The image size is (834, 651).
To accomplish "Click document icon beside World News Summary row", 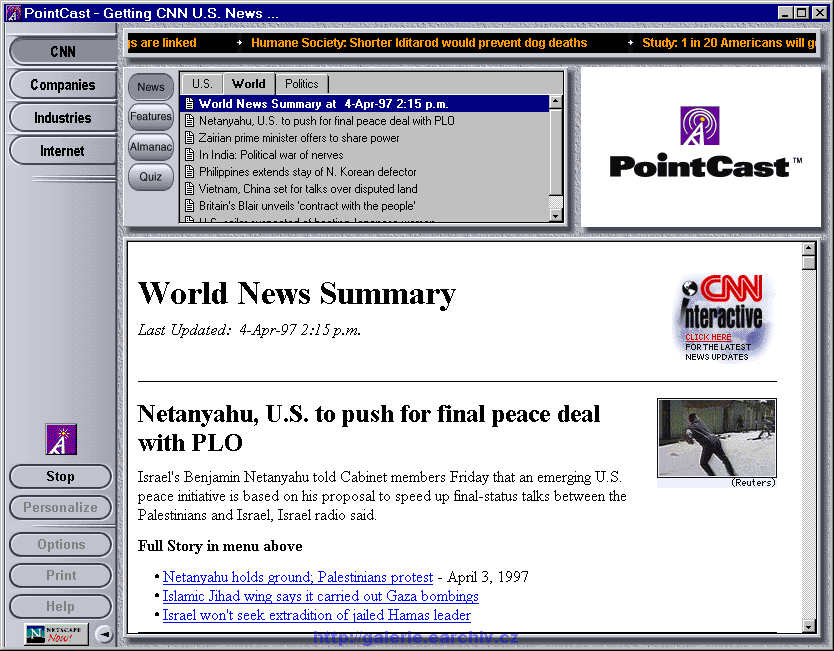I will (x=189, y=104).
